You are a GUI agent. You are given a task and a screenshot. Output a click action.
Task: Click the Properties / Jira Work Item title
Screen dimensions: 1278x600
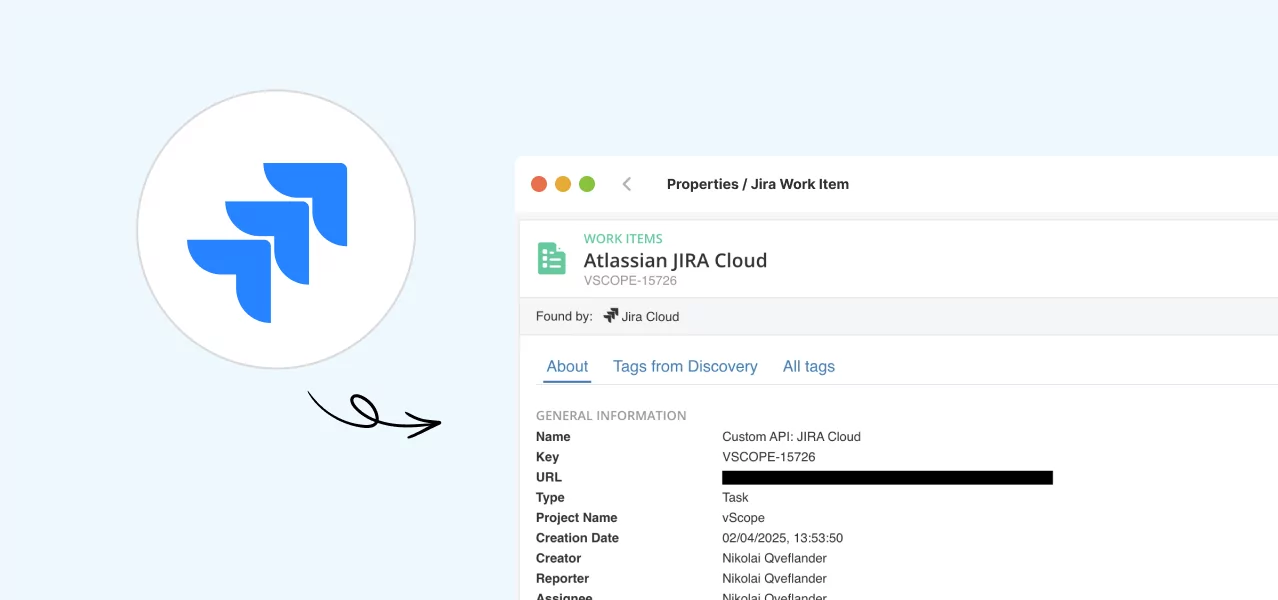[758, 184]
